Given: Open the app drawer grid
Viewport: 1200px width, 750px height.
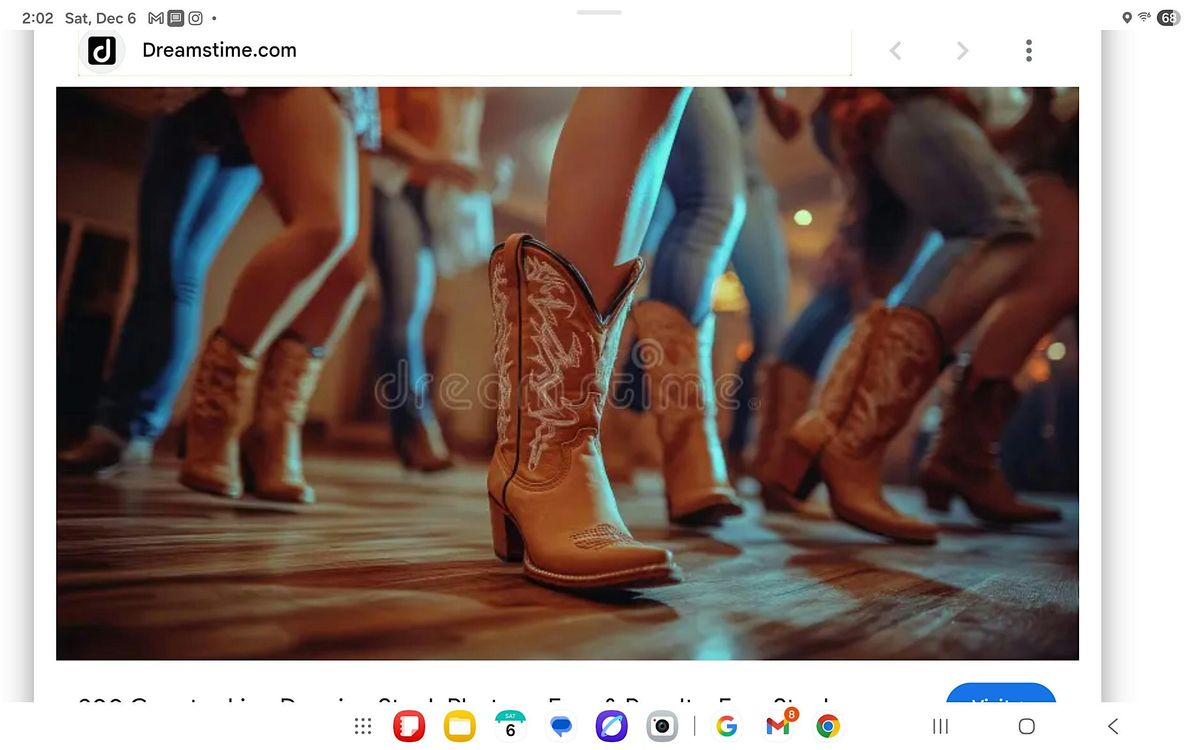Looking at the screenshot, I should [362, 725].
